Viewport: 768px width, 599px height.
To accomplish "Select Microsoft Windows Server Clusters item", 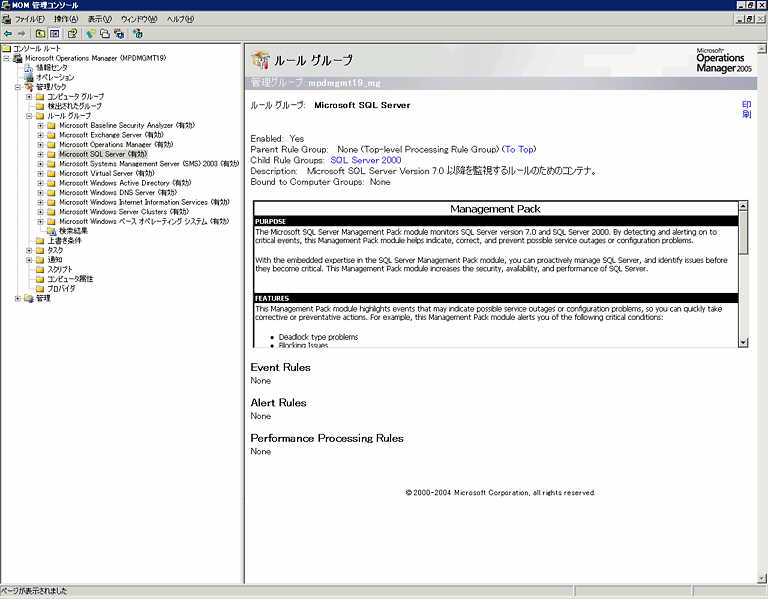I will (124, 212).
